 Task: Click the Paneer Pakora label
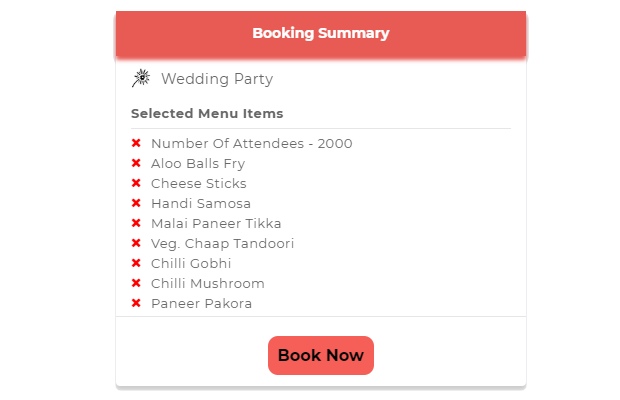point(201,303)
